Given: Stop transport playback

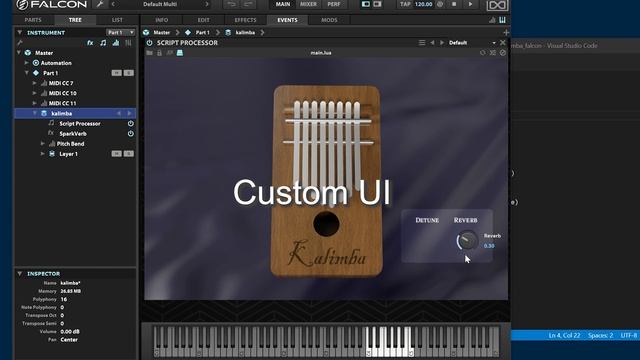Looking at the screenshot, I should pos(454,4).
